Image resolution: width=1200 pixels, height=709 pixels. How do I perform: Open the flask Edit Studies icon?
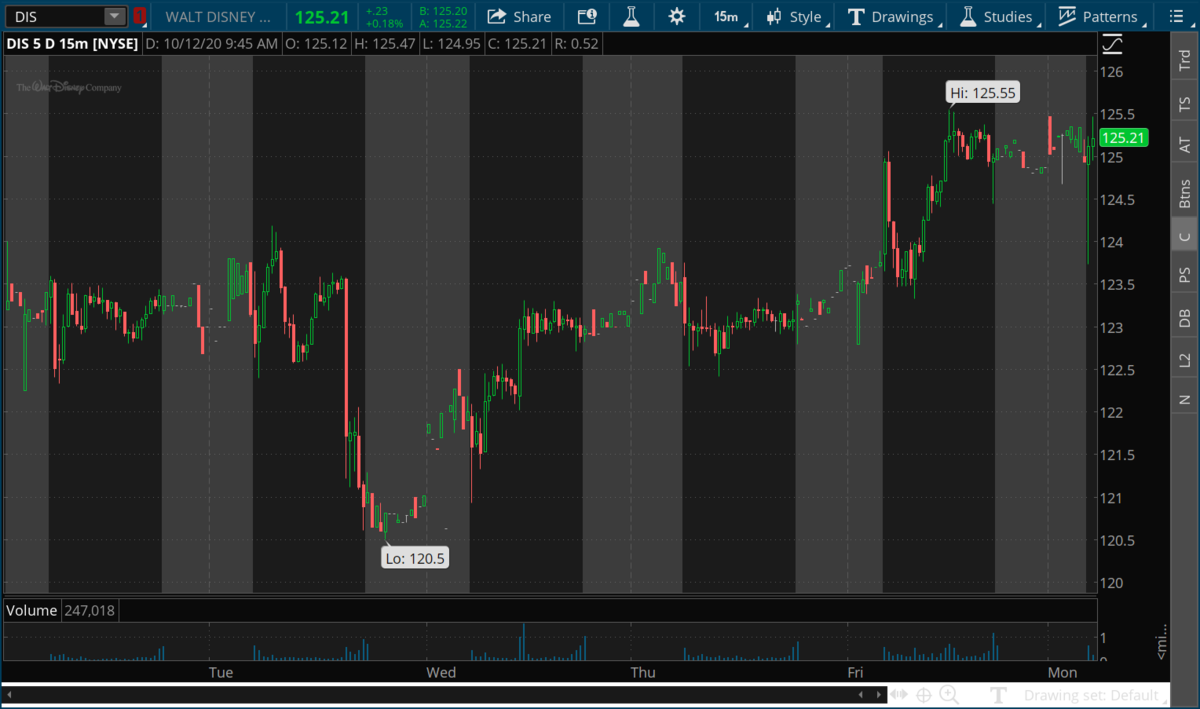click(631, 16)
